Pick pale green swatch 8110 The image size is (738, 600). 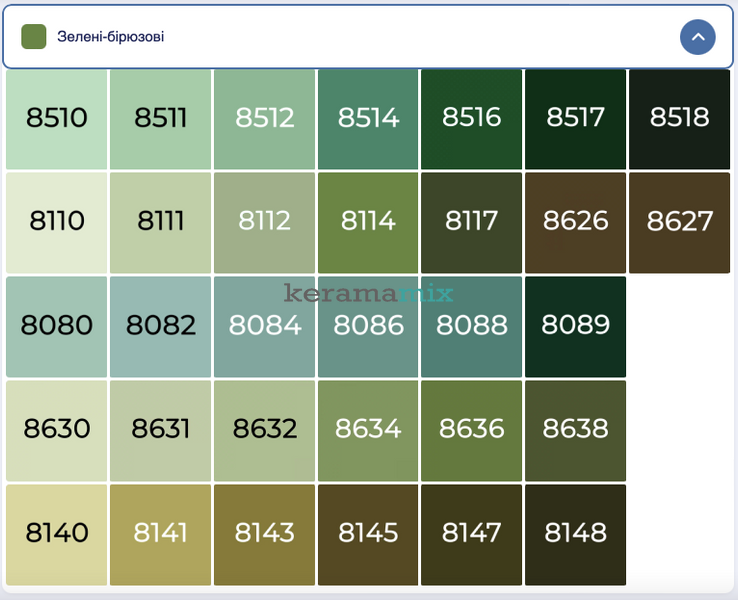tap(56, 223)
